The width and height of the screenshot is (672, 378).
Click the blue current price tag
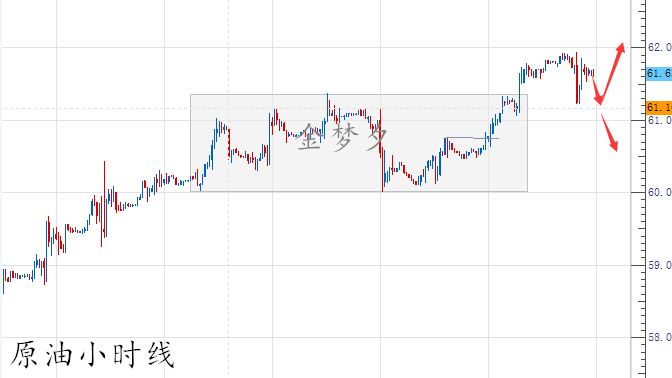pos(659,73)
